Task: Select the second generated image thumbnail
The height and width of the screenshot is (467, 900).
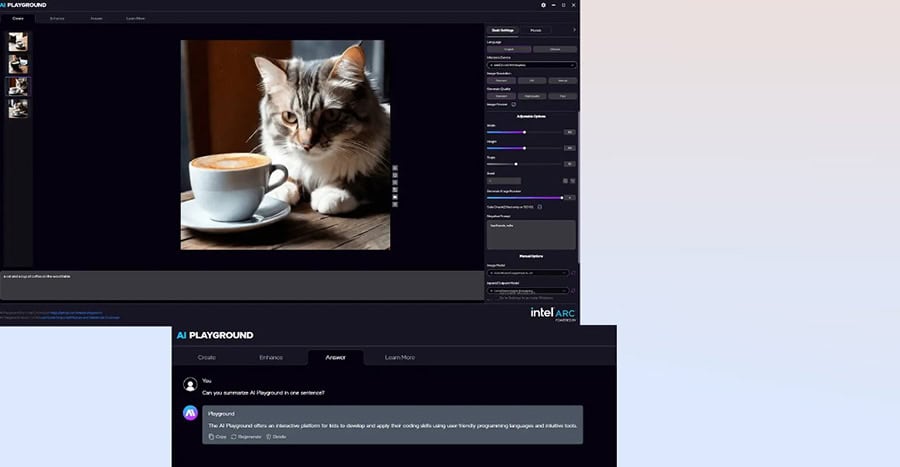Action: [18, 64]
